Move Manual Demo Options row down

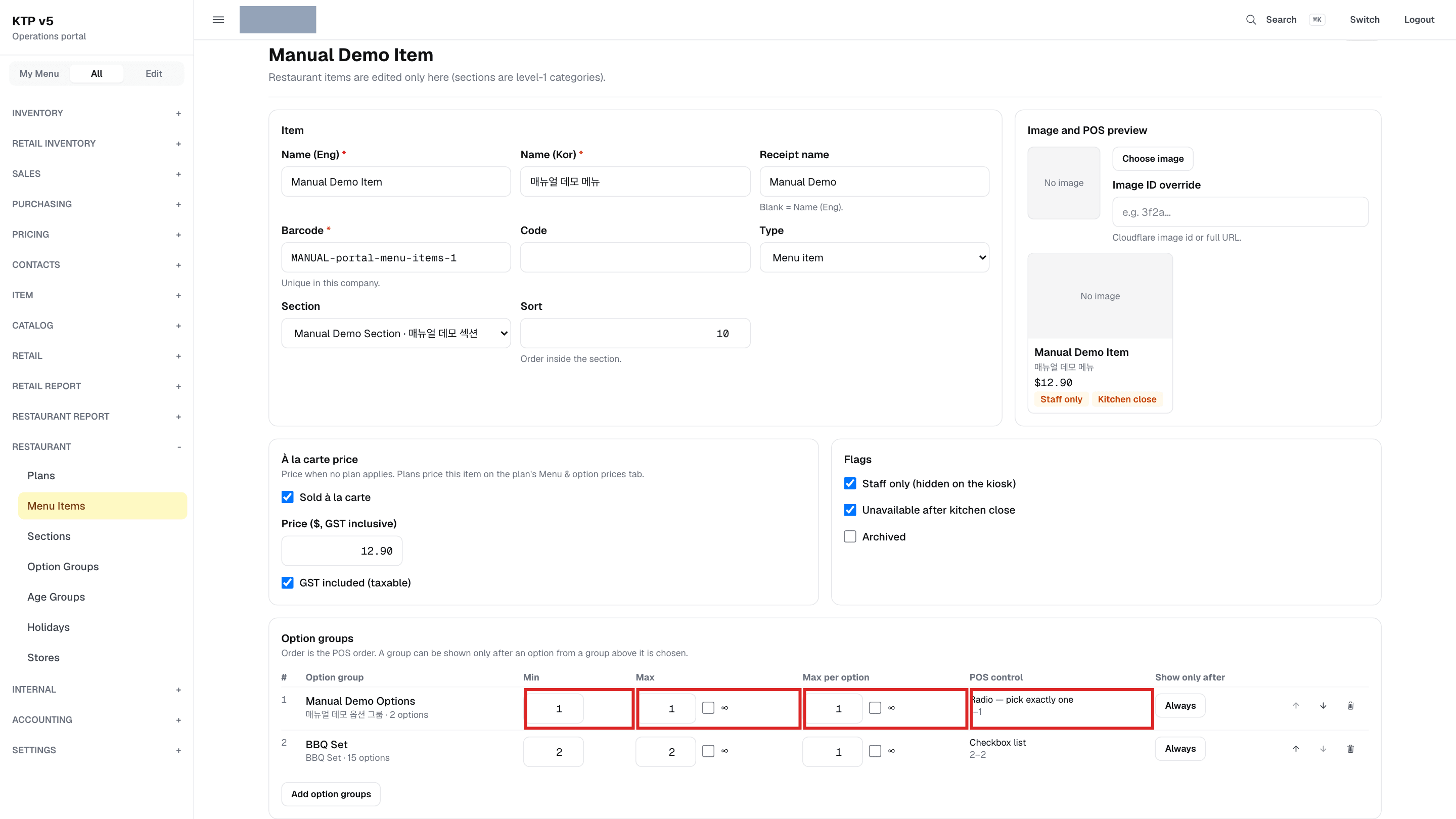point(1323,705)
